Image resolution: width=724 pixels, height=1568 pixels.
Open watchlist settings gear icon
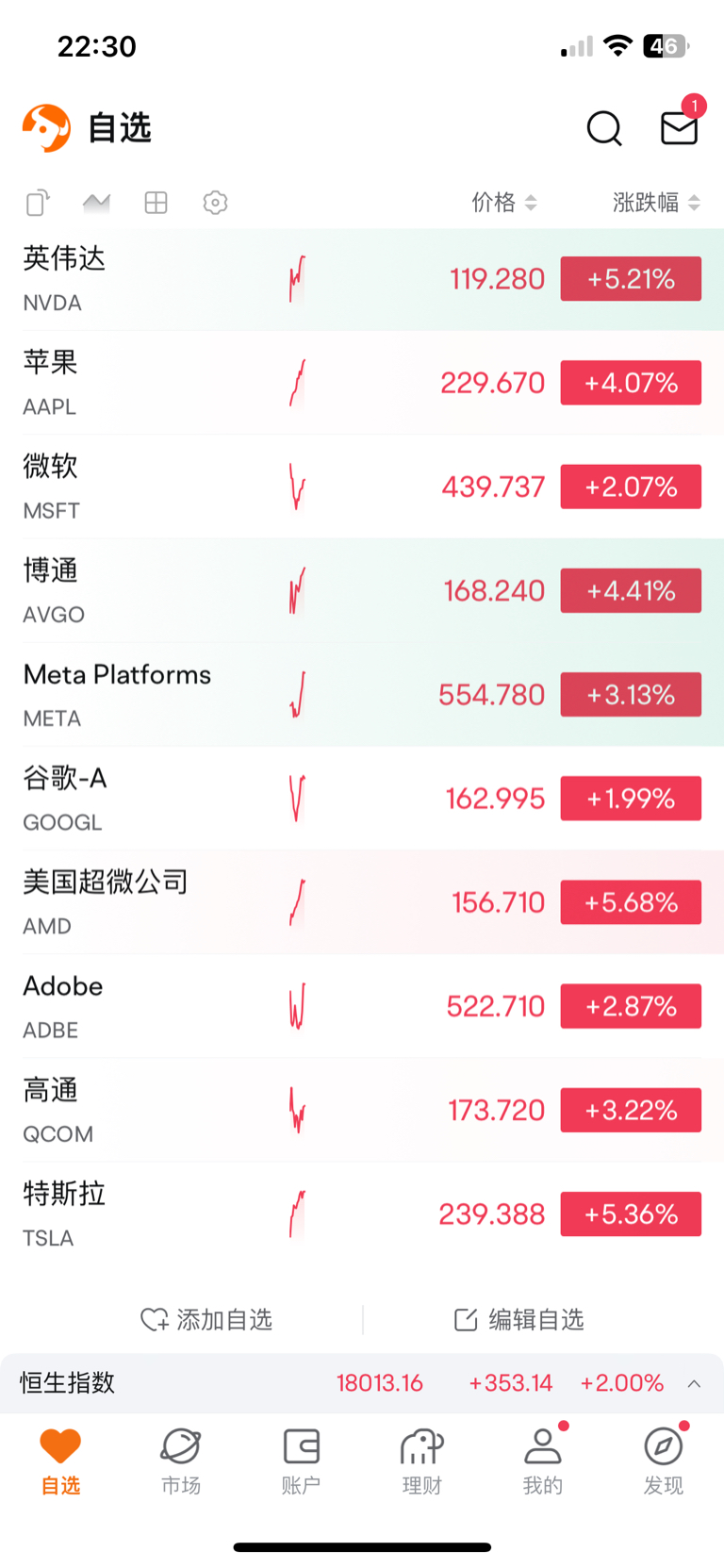215,203
